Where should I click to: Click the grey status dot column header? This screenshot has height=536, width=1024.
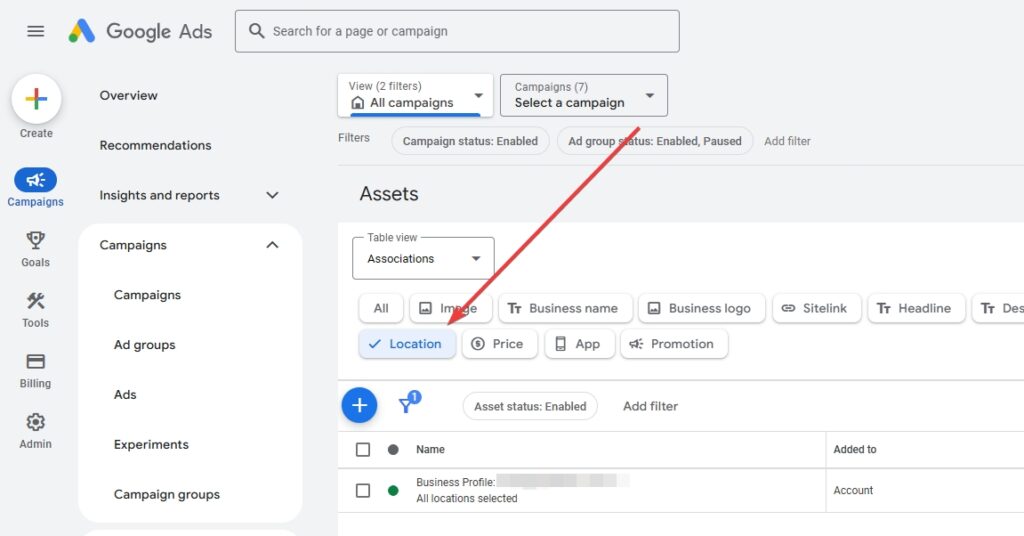[393, 449]
